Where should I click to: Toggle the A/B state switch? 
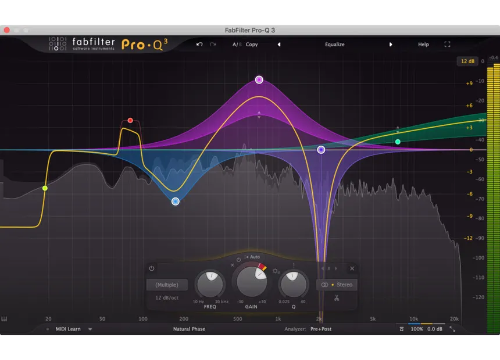point(237,44)
